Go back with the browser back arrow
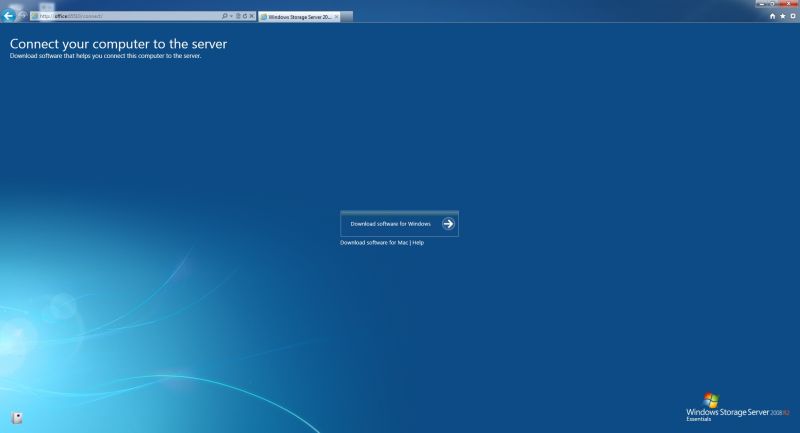 8,16
